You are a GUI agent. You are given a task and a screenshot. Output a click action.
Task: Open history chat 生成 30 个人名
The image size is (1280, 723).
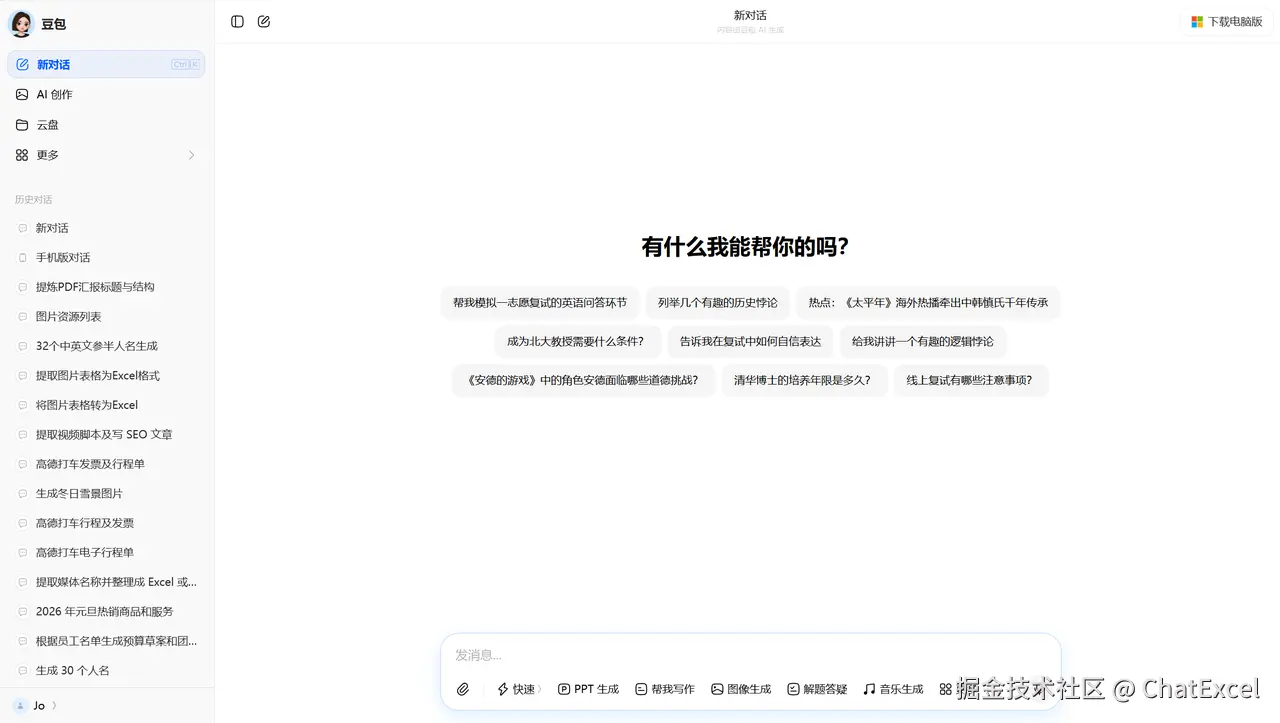(x=106, y=670)
